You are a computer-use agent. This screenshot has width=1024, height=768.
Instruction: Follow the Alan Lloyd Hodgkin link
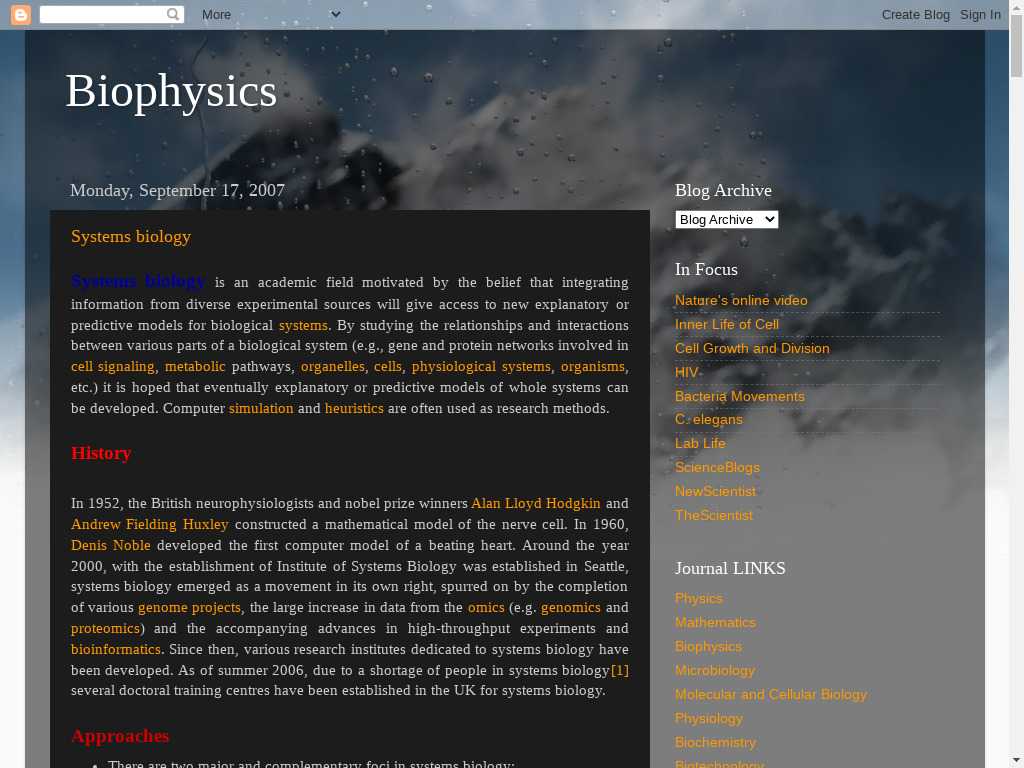tap(536, 503)
